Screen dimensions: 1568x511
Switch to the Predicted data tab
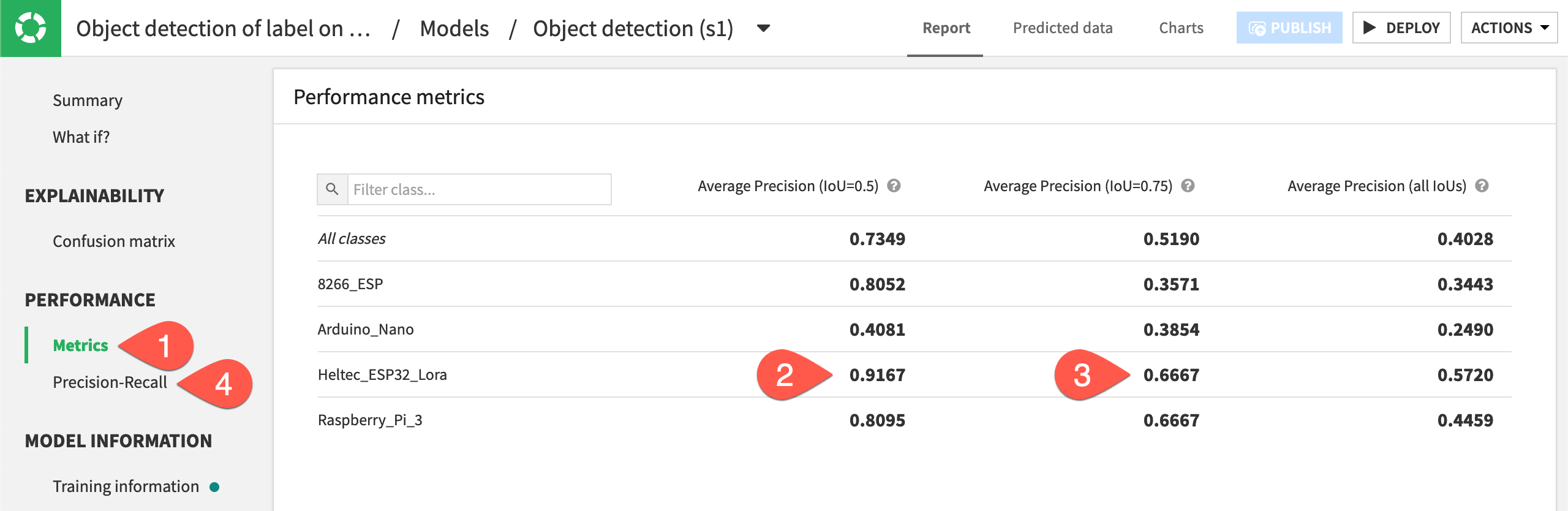coord(1063,28)
